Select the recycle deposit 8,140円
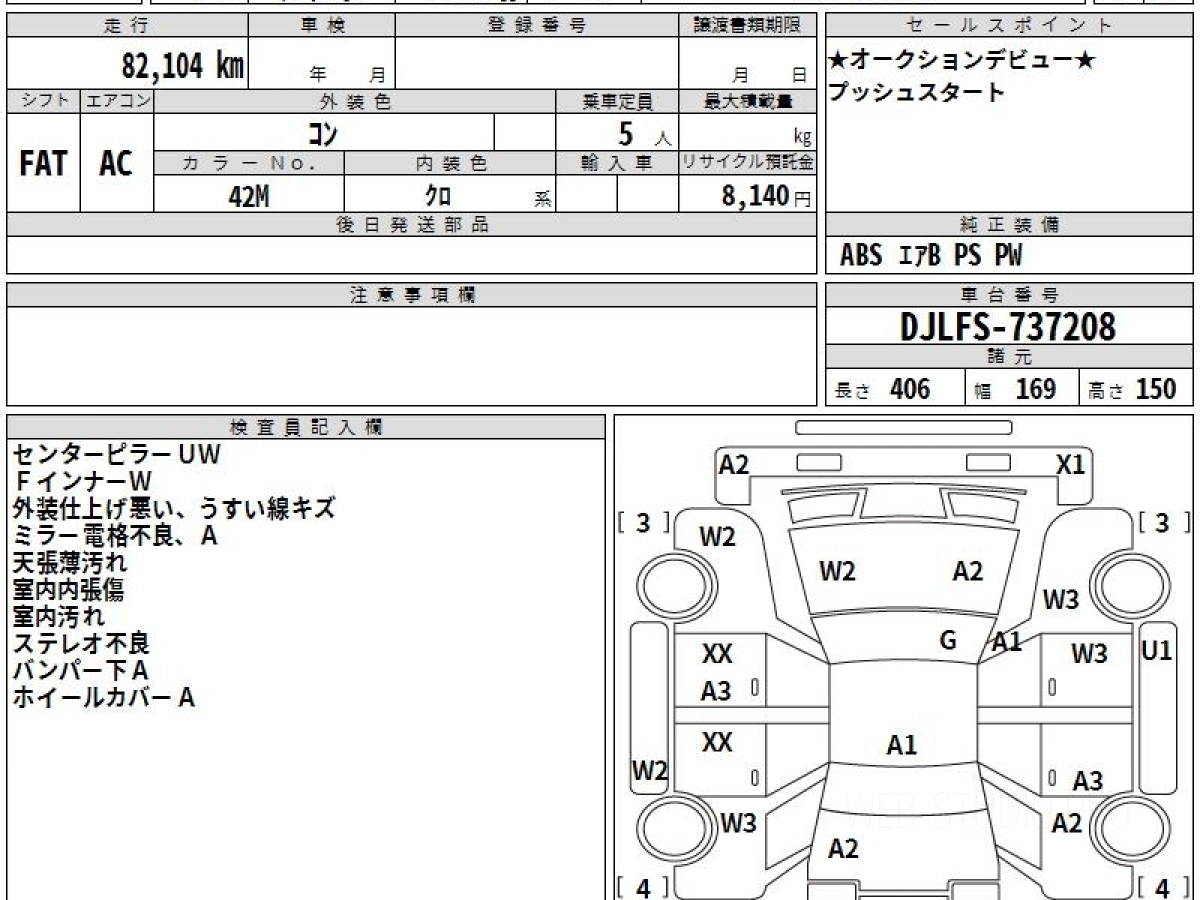 pos(766,196)
